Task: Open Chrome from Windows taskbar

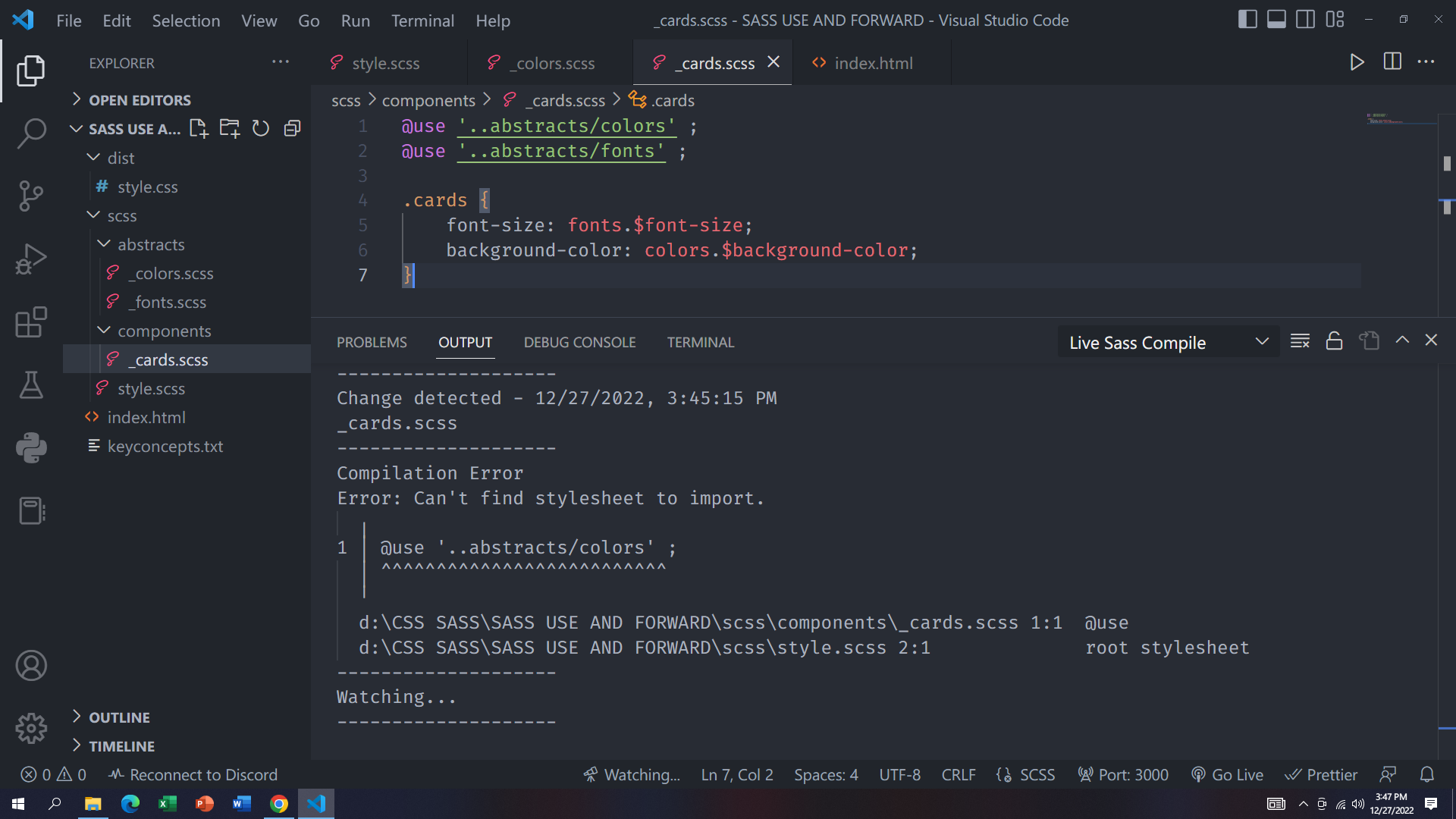Action: [279, 804]
